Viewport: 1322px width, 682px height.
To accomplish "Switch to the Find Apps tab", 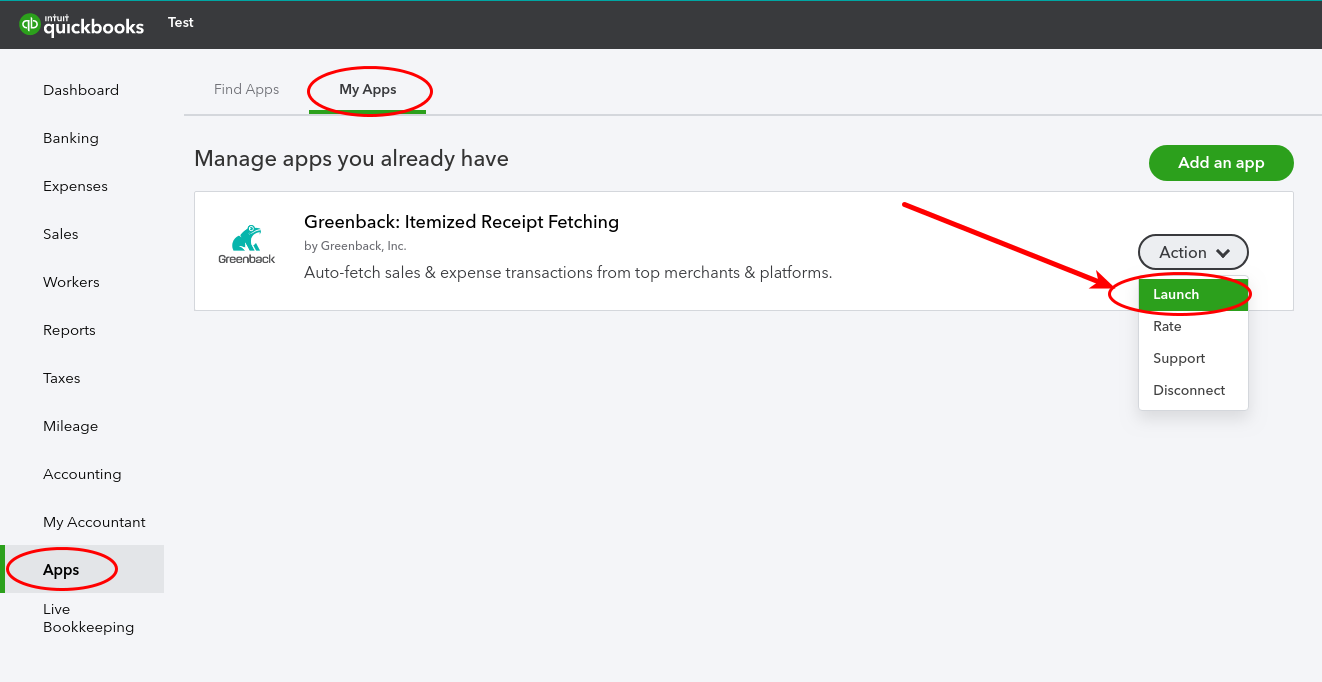I will point(246,89).
